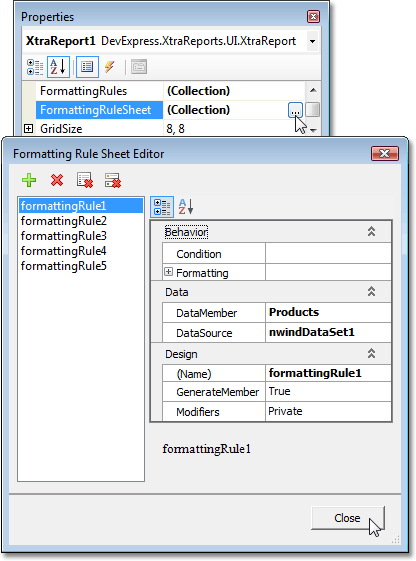Click the Properties list view icon
This screenshot has height=561, width=416.
point(87,67)
